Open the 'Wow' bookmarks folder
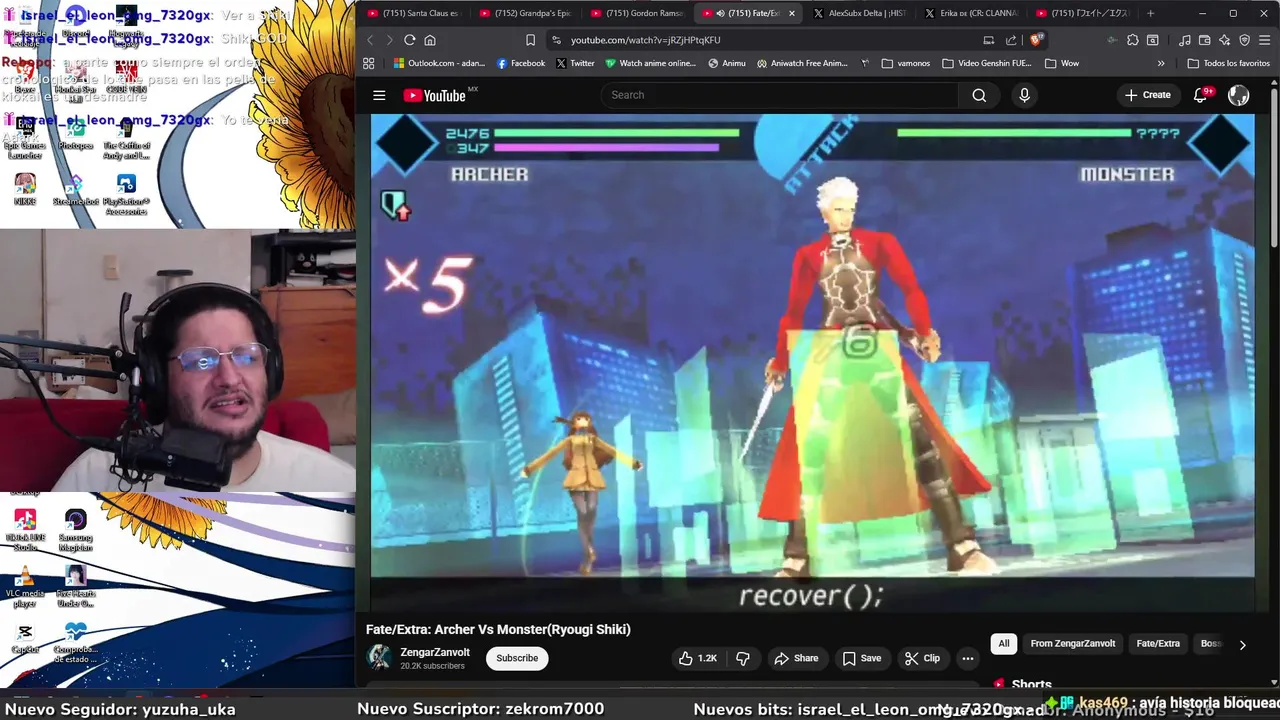1280x720 pixels. tap(1062, 63)
